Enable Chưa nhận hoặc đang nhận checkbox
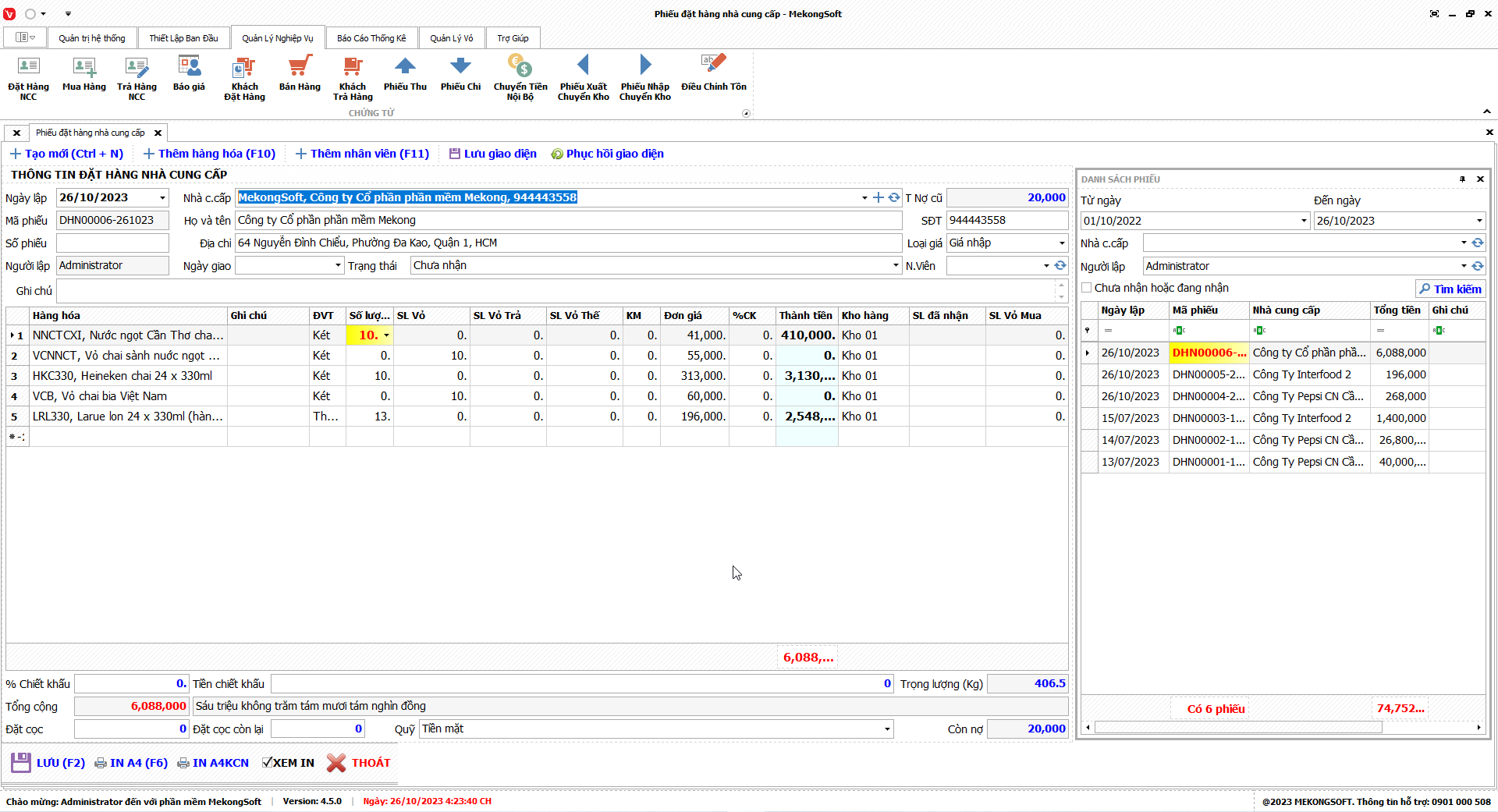The height and width of the screenshot is (812, 1498). point(1087,288)
